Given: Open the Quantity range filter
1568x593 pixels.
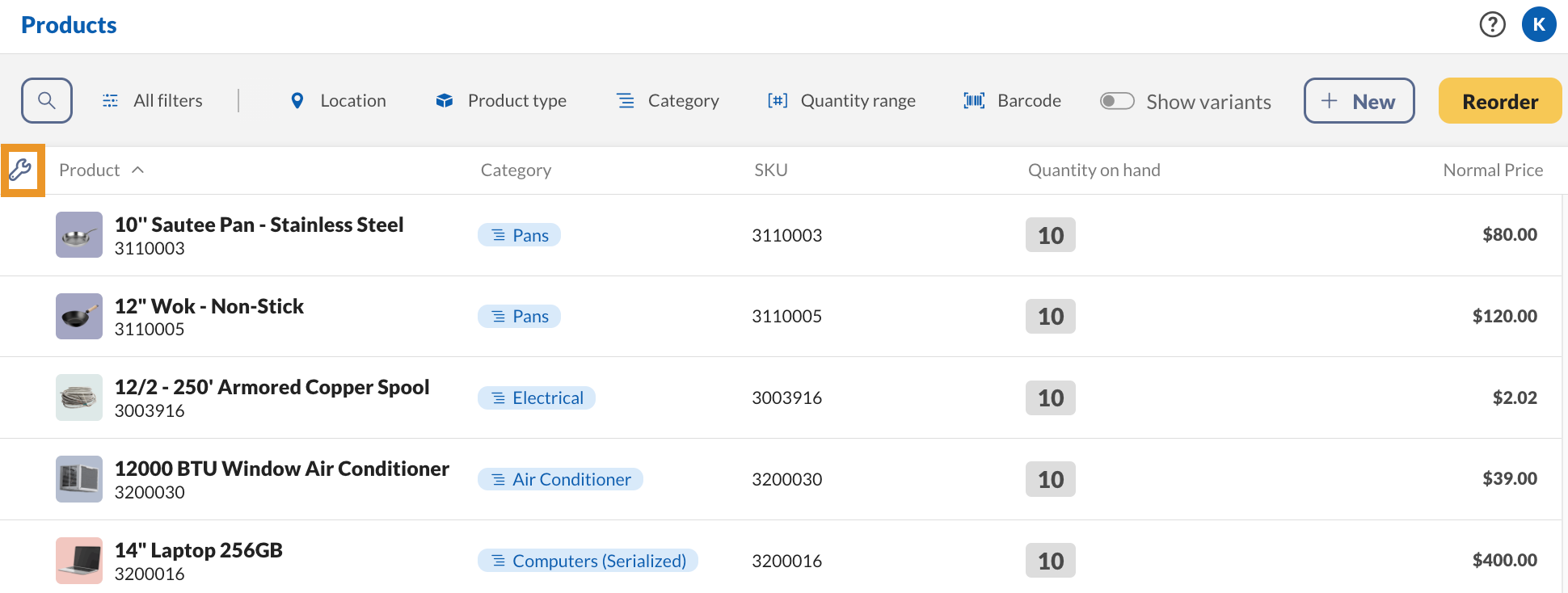Looking at the screenshot, I should 841,101.
